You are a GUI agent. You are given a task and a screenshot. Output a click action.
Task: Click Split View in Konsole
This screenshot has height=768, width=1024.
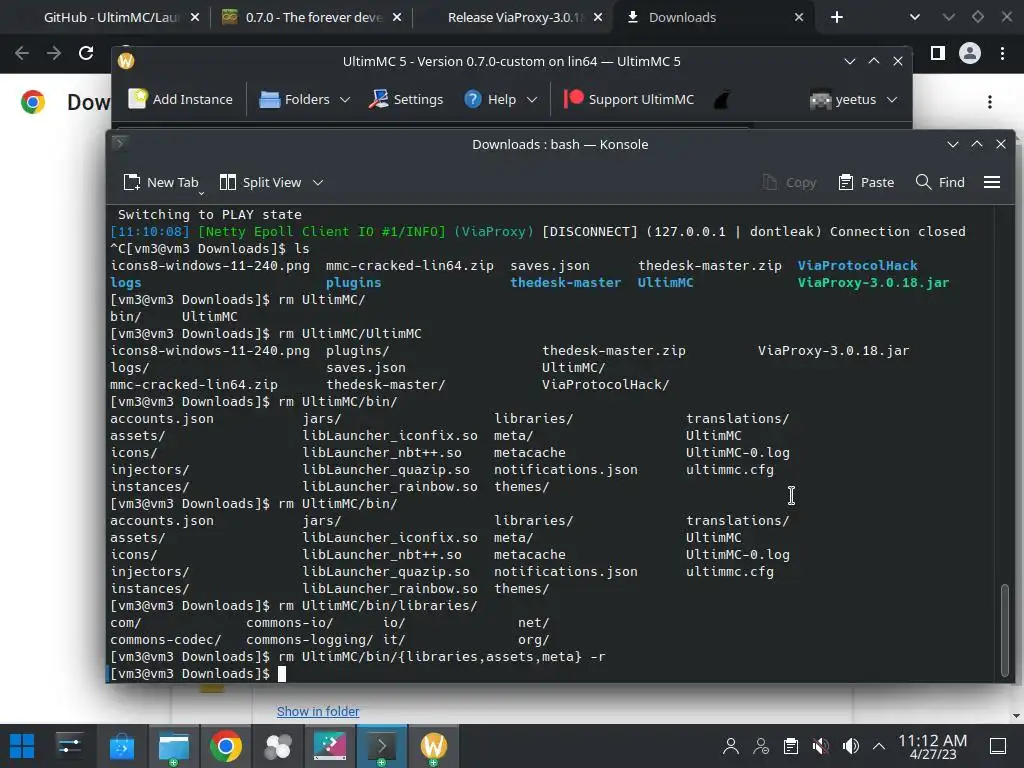[x=261, y=182]
